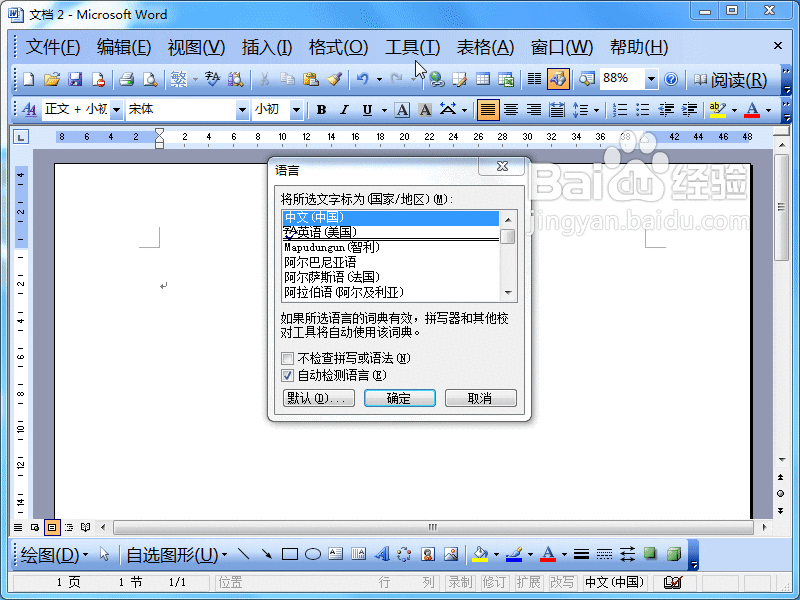Select 英语(美国) in language list
800x600 pixels.
pos(390,233)
